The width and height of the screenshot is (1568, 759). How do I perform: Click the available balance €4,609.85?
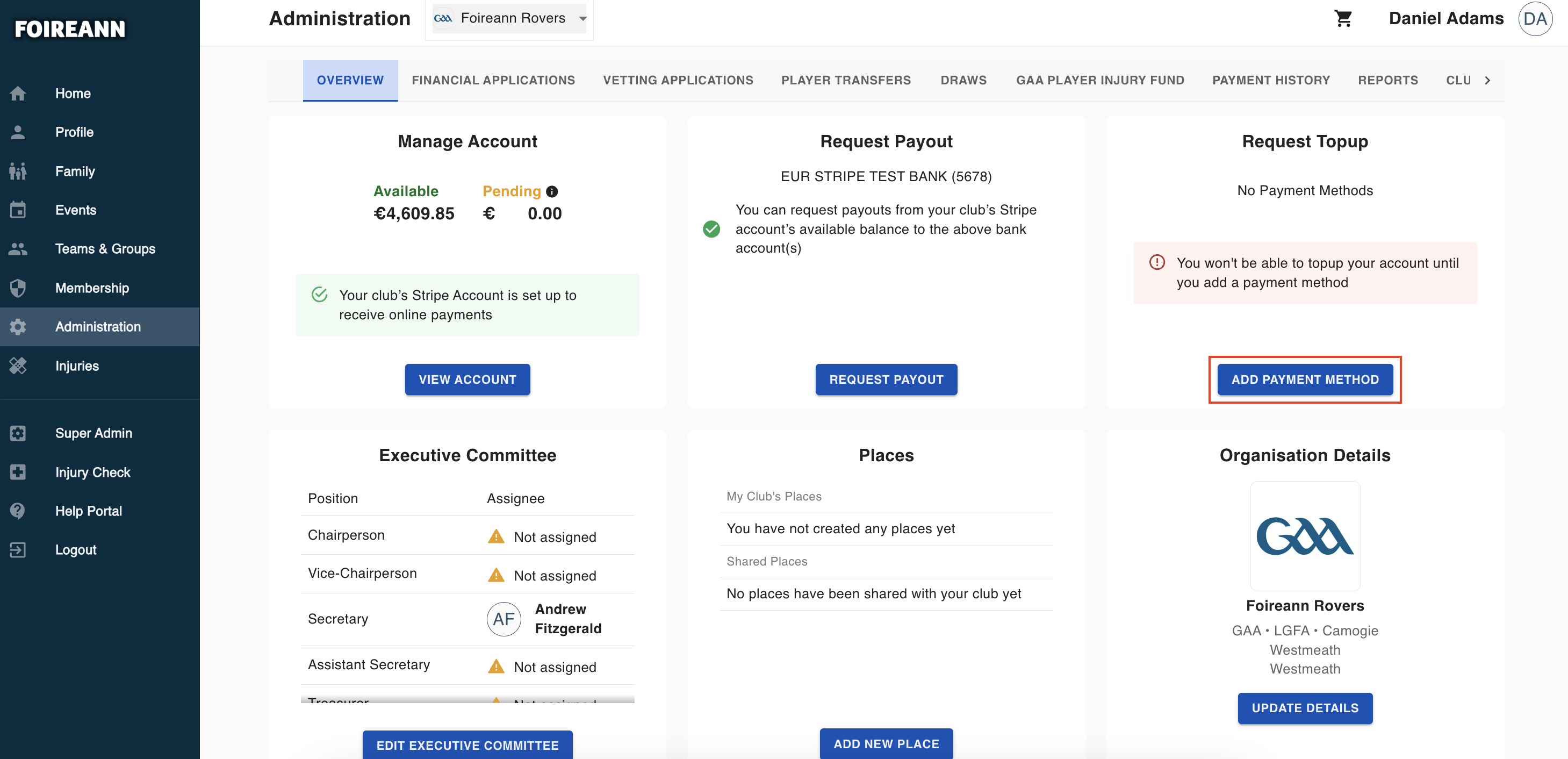pos(414,213)
